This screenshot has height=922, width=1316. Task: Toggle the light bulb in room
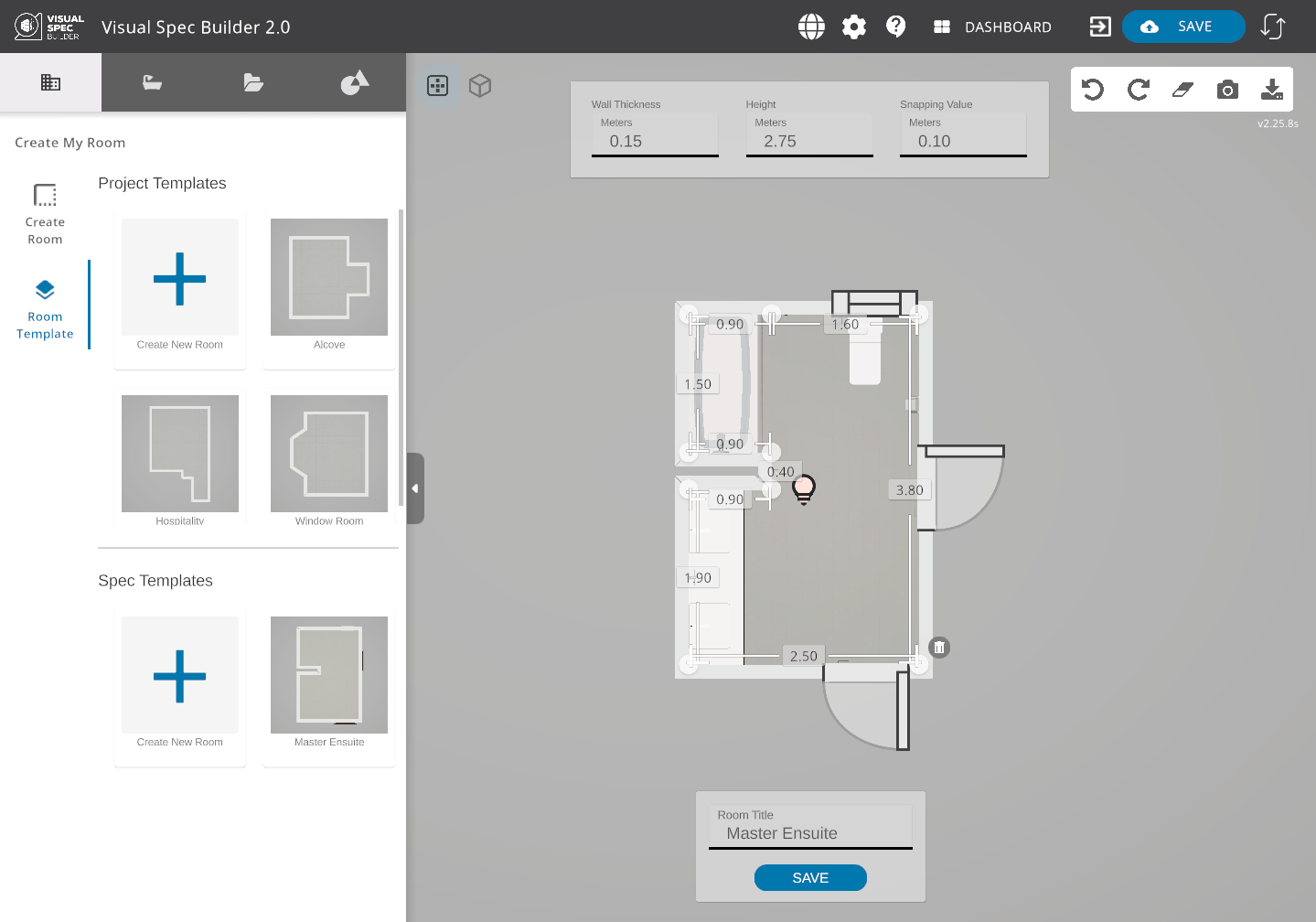(804, 488)
